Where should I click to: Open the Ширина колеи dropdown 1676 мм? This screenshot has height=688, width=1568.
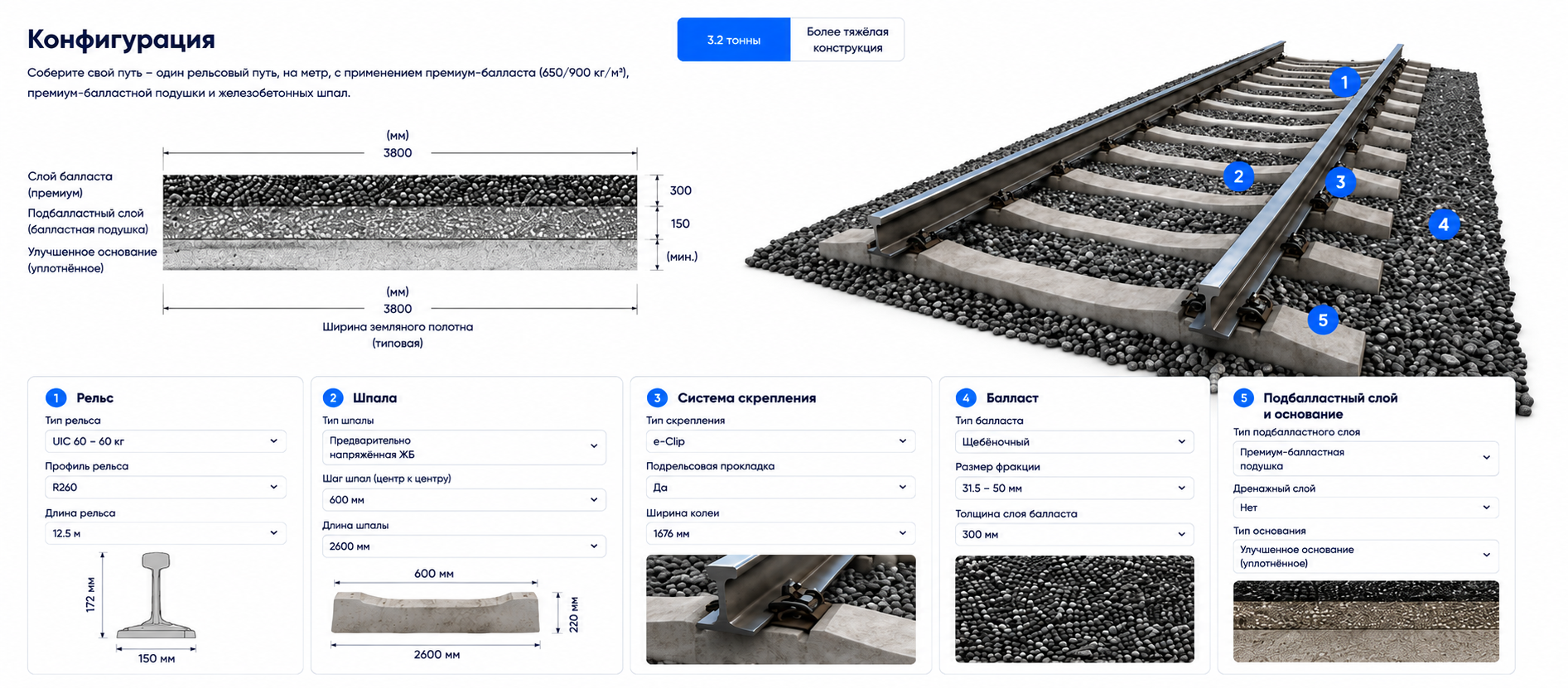pyautogui.click(x=780, y=534)
